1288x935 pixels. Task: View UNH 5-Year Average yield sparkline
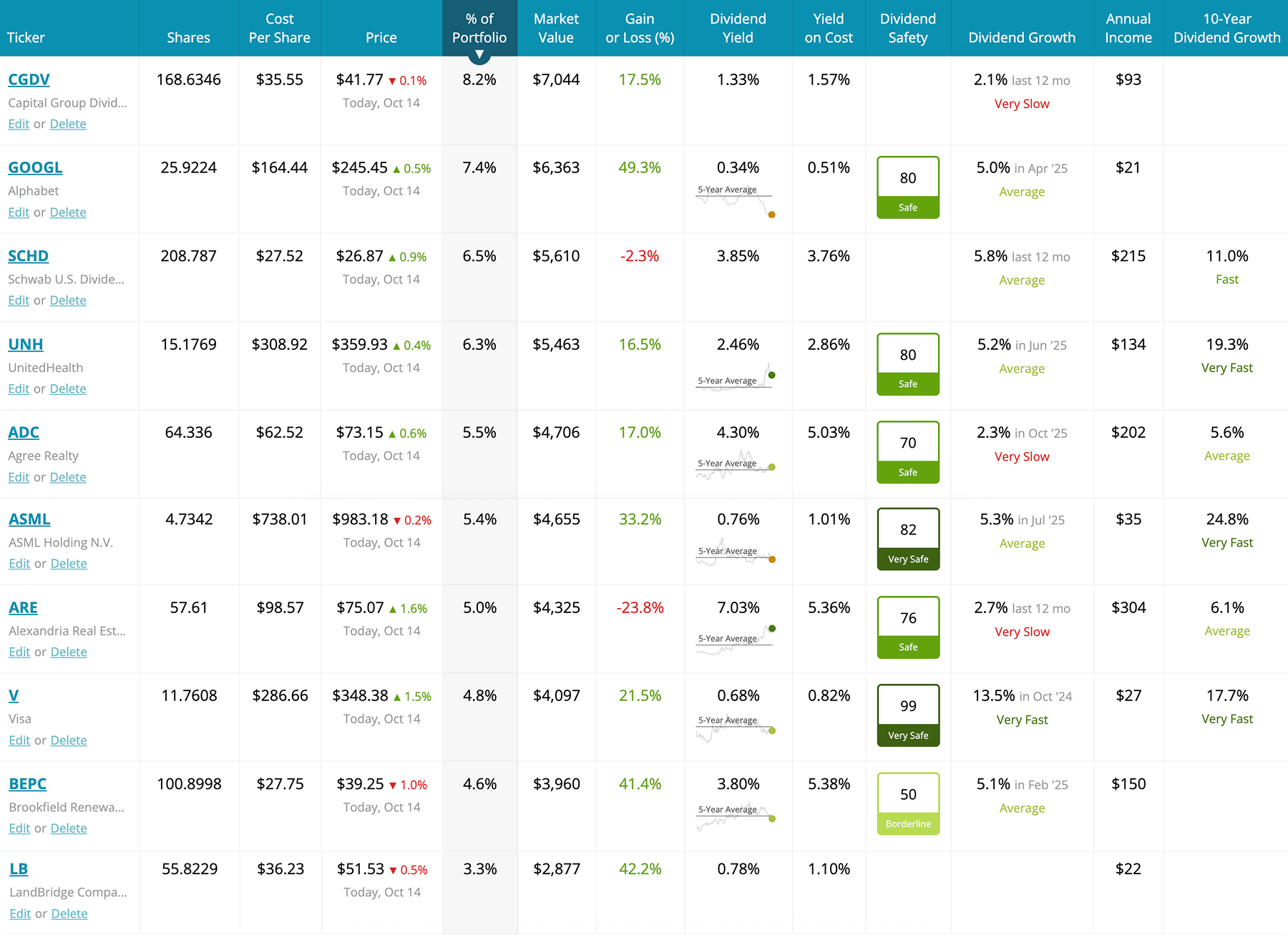tap(736, 377)
